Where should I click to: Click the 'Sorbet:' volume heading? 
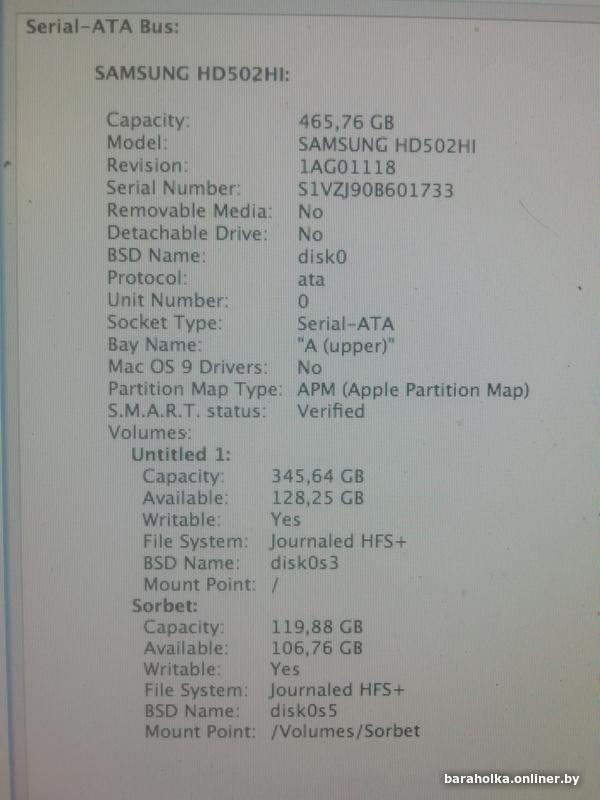pyautogui.click(x=164, y=606)
